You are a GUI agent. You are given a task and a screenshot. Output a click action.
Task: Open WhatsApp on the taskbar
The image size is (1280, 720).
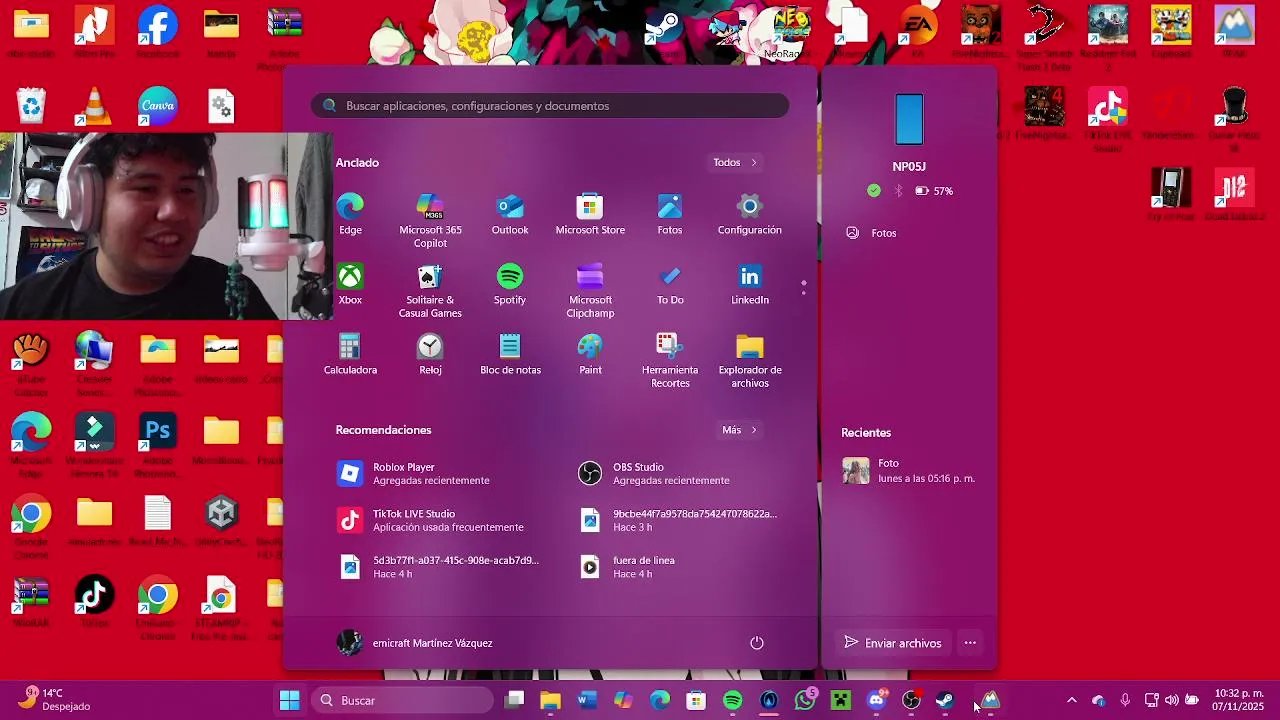point(805,700)
